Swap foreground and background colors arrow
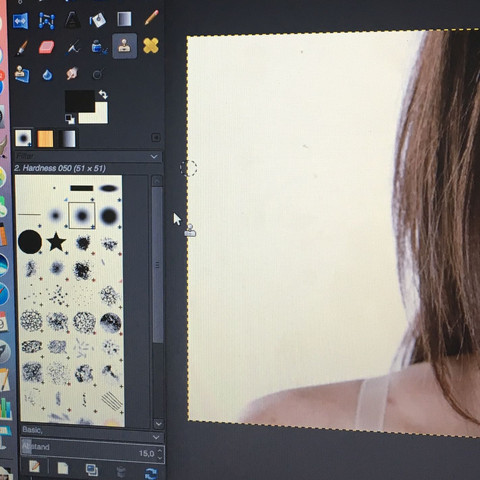This screenshot has height=480, width=480. coord(103,95)
